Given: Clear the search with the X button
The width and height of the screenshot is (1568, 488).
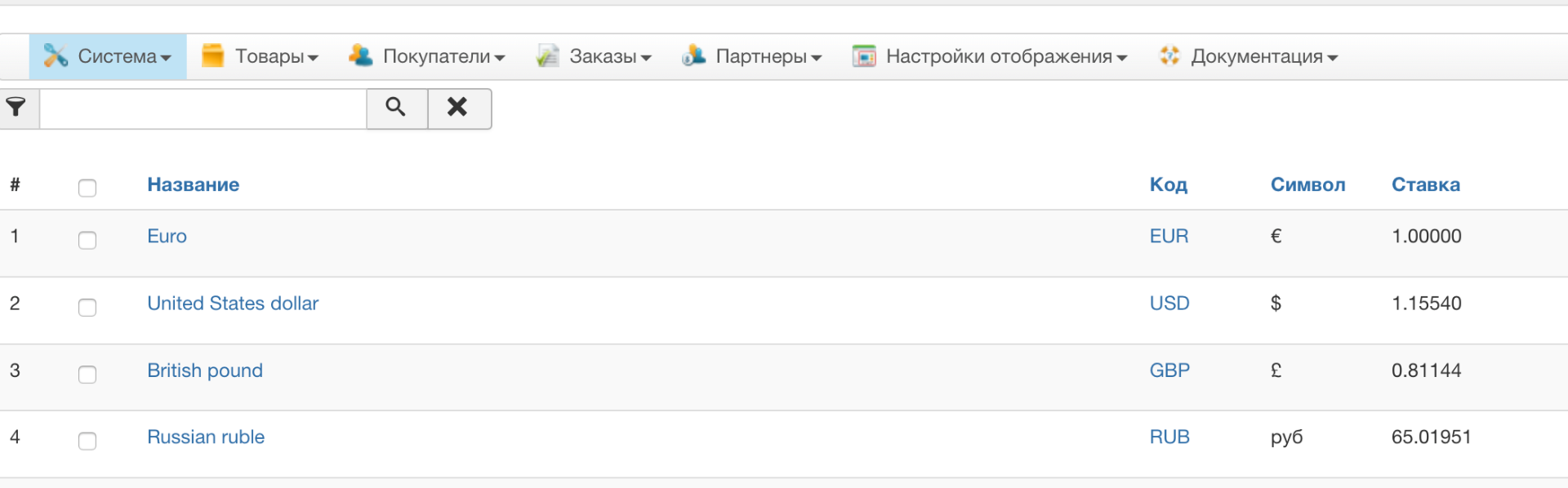Looking at the screenshot, I should [458, 108].
